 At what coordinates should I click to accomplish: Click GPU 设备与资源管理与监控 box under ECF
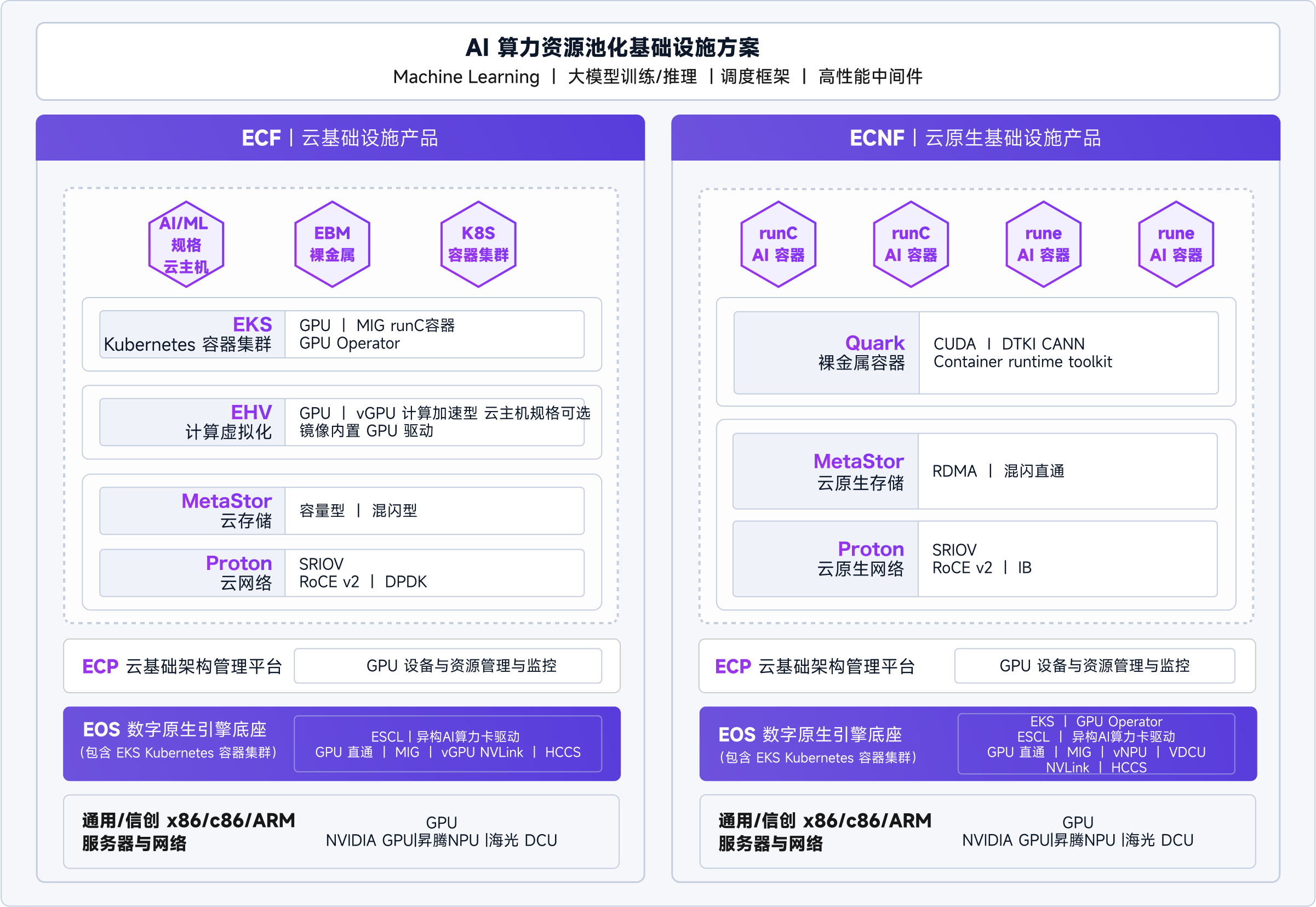(x=448, y=665)
